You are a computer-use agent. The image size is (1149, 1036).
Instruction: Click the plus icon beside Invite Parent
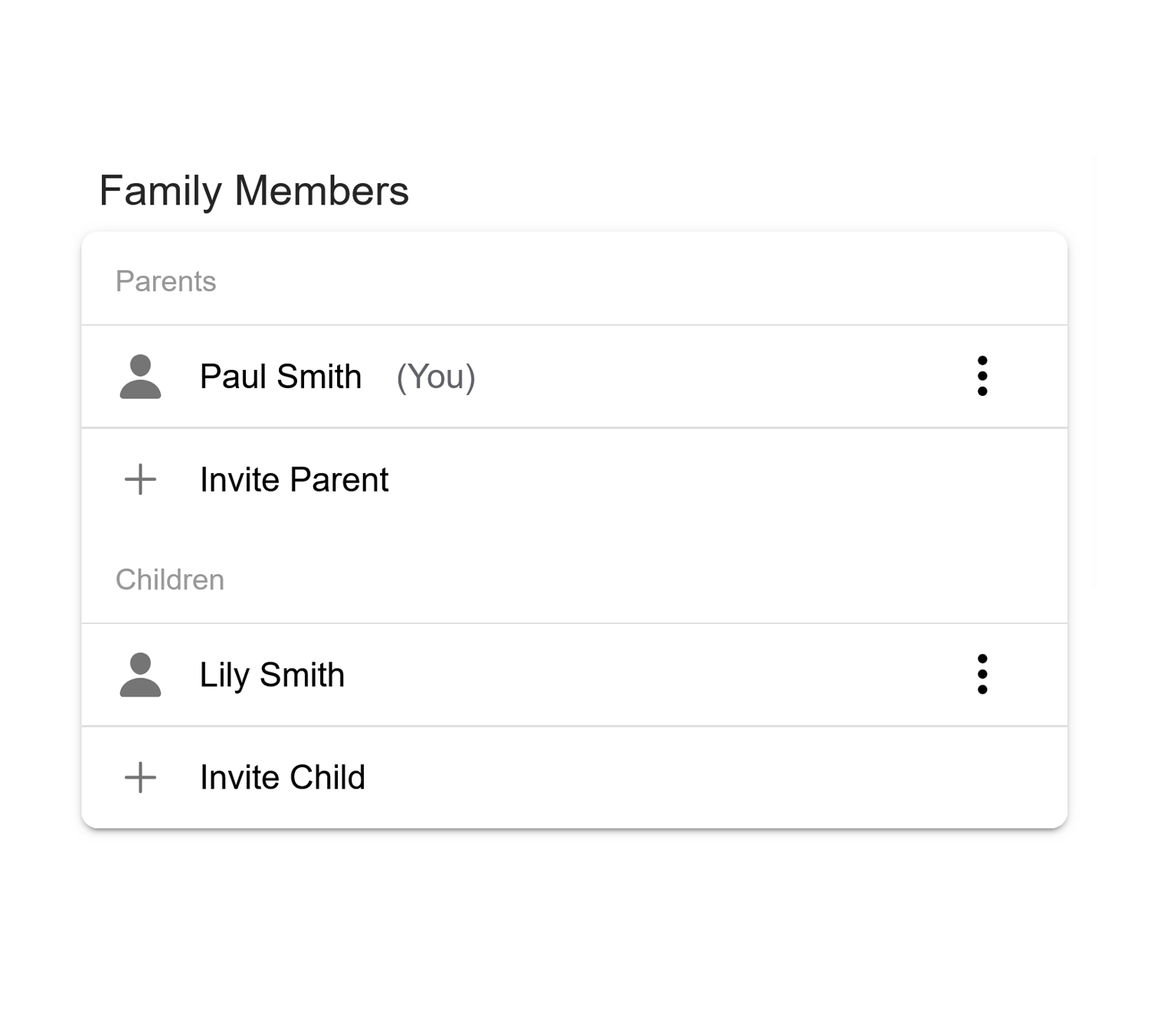pos(140,480)
